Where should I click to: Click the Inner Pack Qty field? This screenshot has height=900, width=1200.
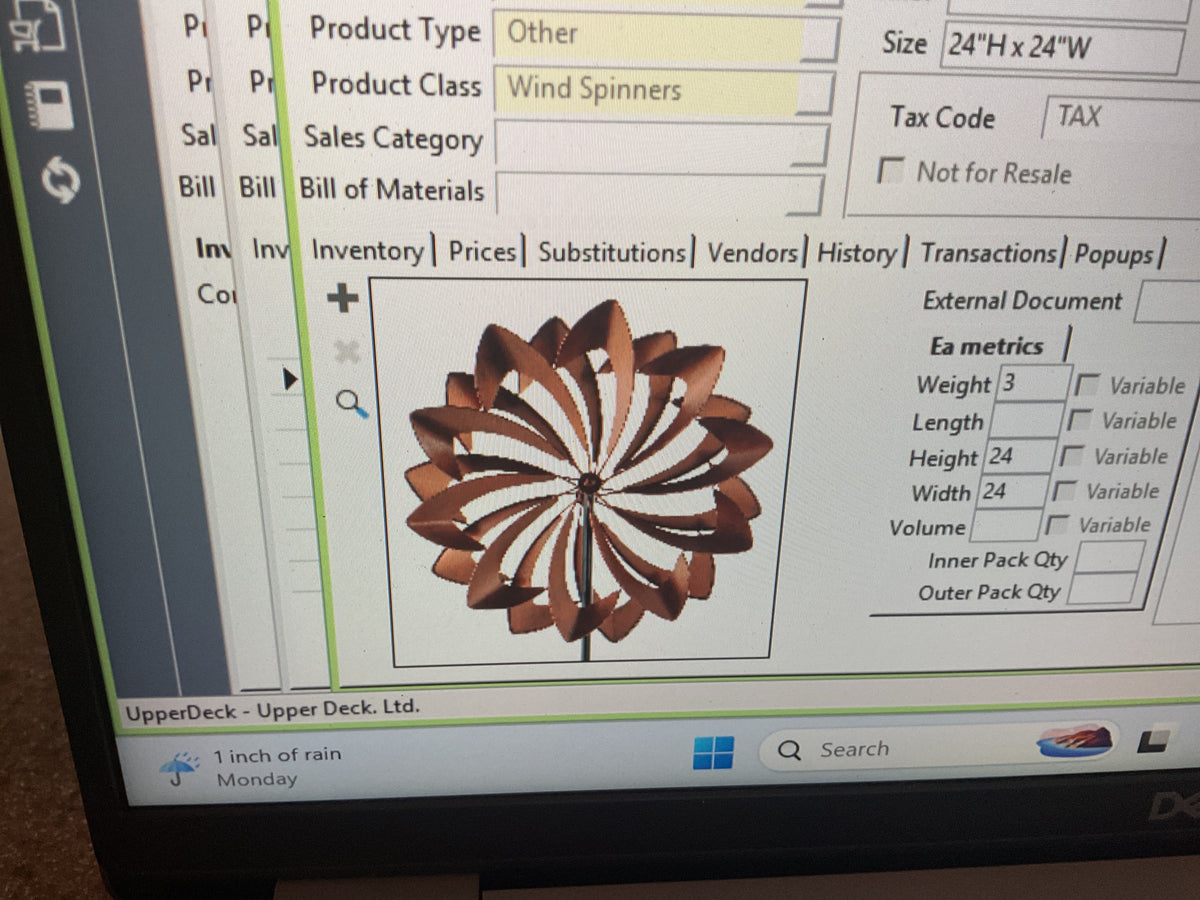click(1107, 557)
